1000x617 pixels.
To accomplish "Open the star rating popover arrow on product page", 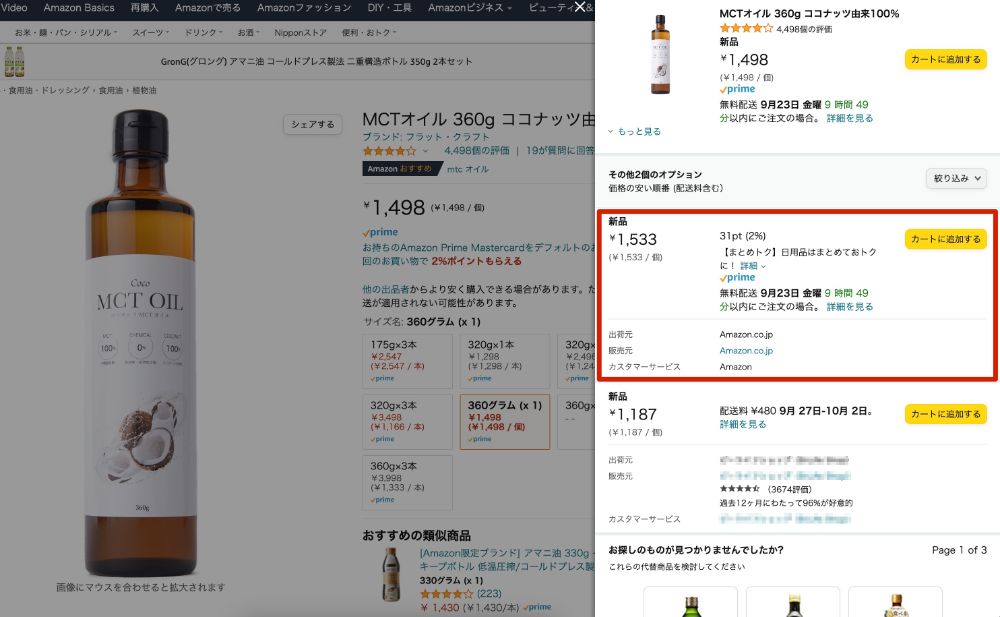I will pyautogui.click(x=425, y=151).
